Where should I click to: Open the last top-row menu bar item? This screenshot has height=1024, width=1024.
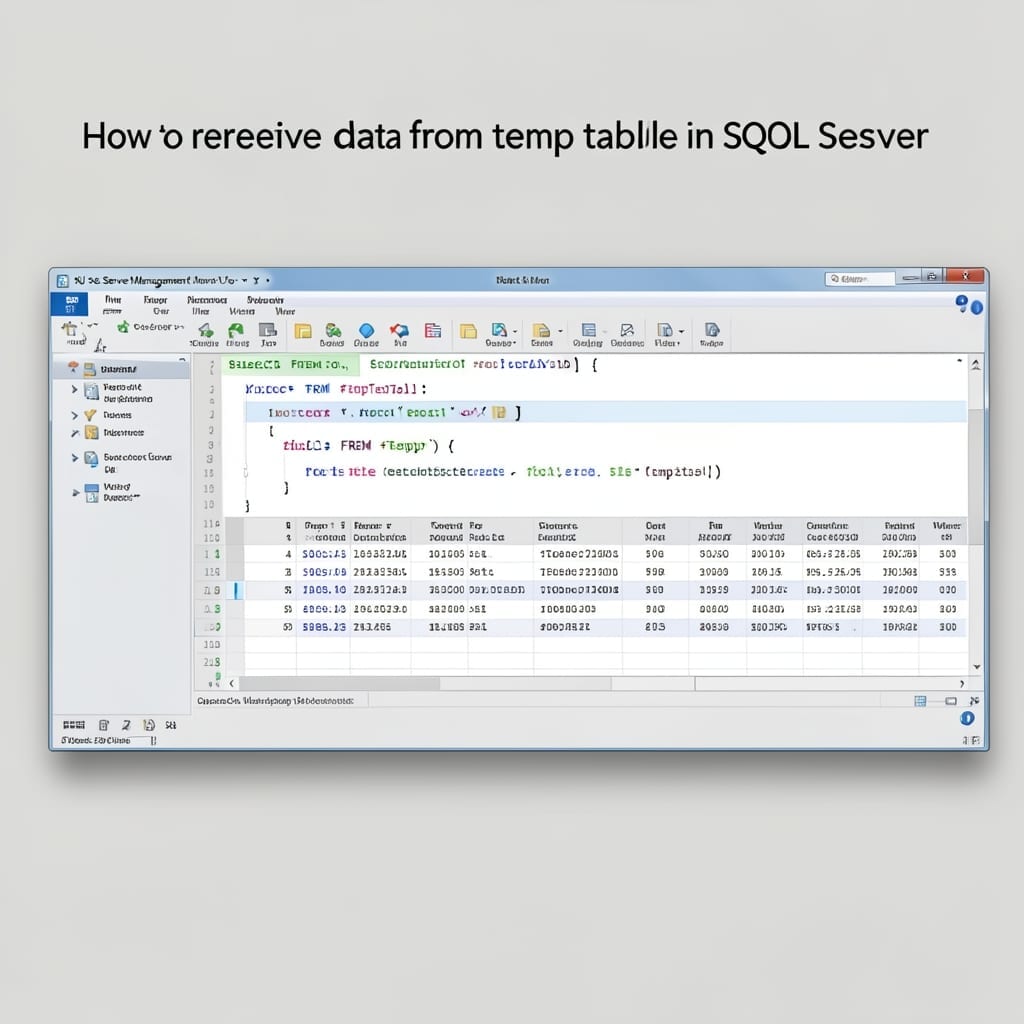point(265,300)
